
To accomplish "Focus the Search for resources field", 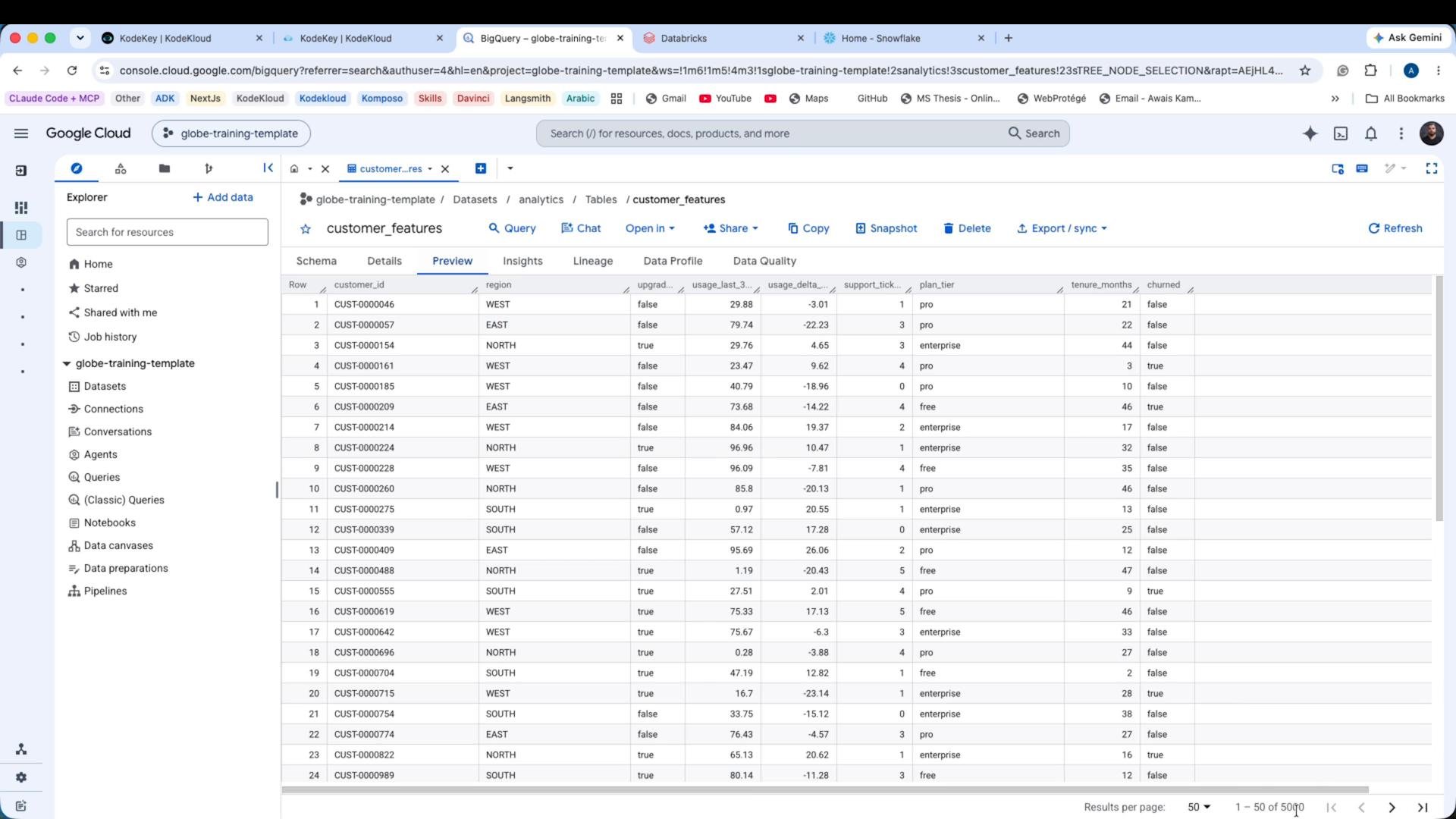I will tap(168, 232).
